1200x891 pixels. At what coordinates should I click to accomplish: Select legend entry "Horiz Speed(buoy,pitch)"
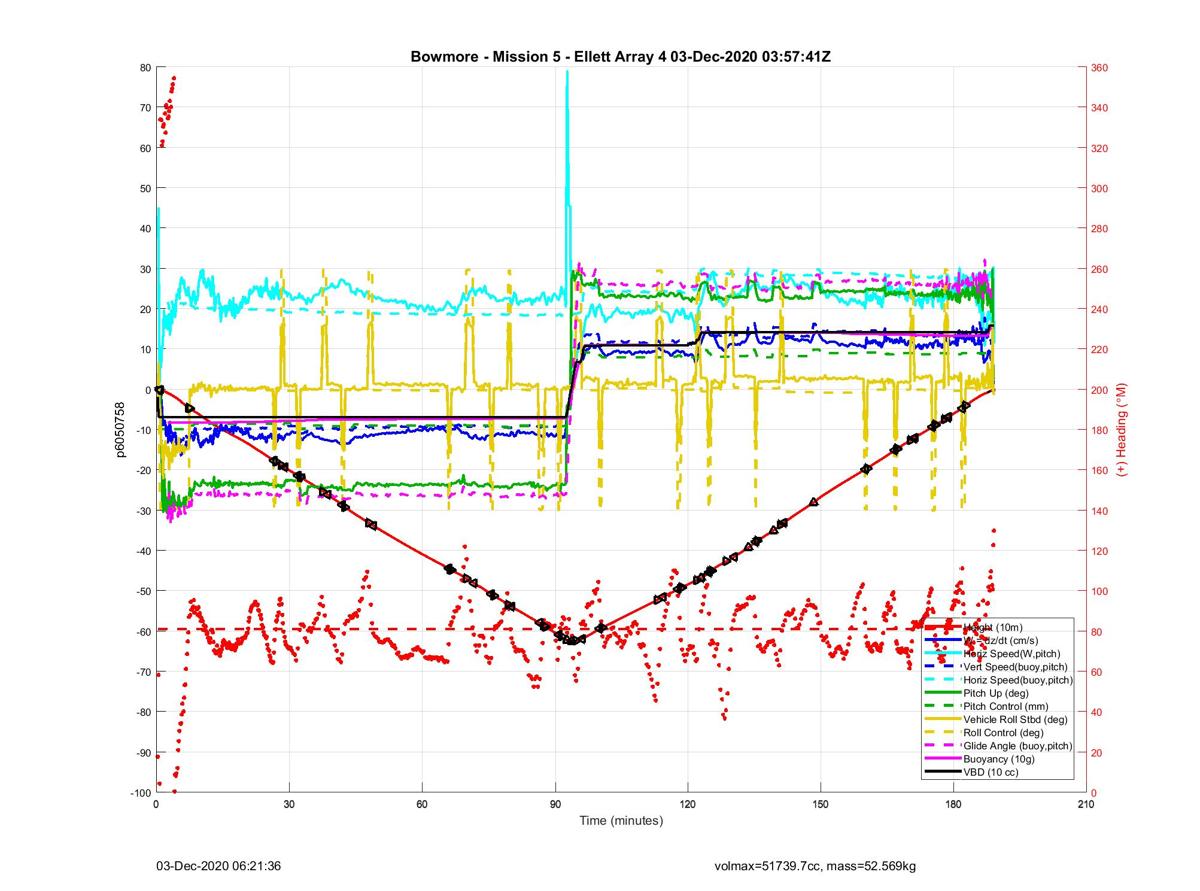(1018, 680)
